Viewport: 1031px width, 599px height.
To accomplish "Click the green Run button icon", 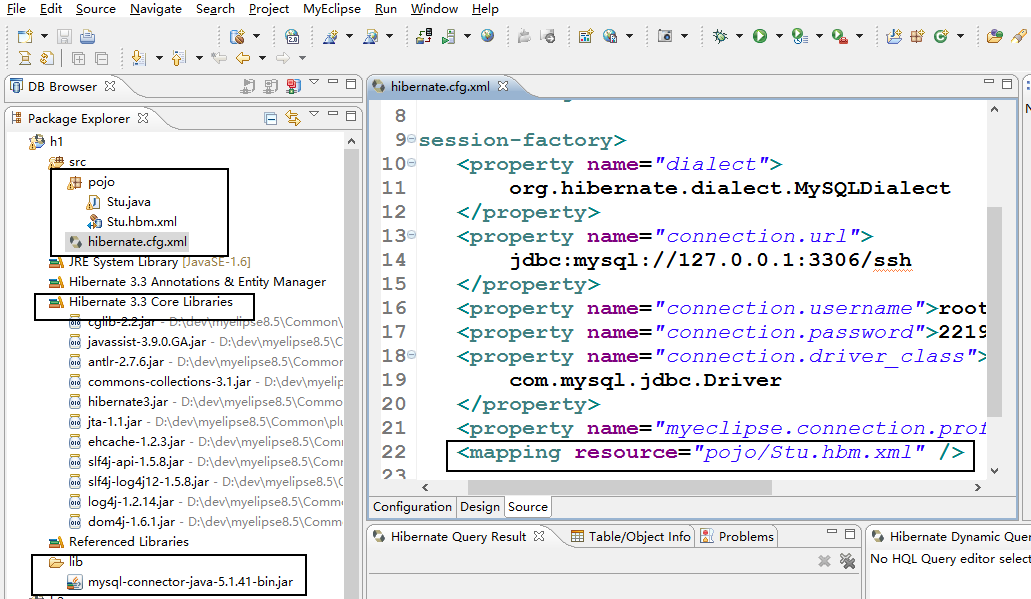I will pyautogui.click(x=760, y=36).
